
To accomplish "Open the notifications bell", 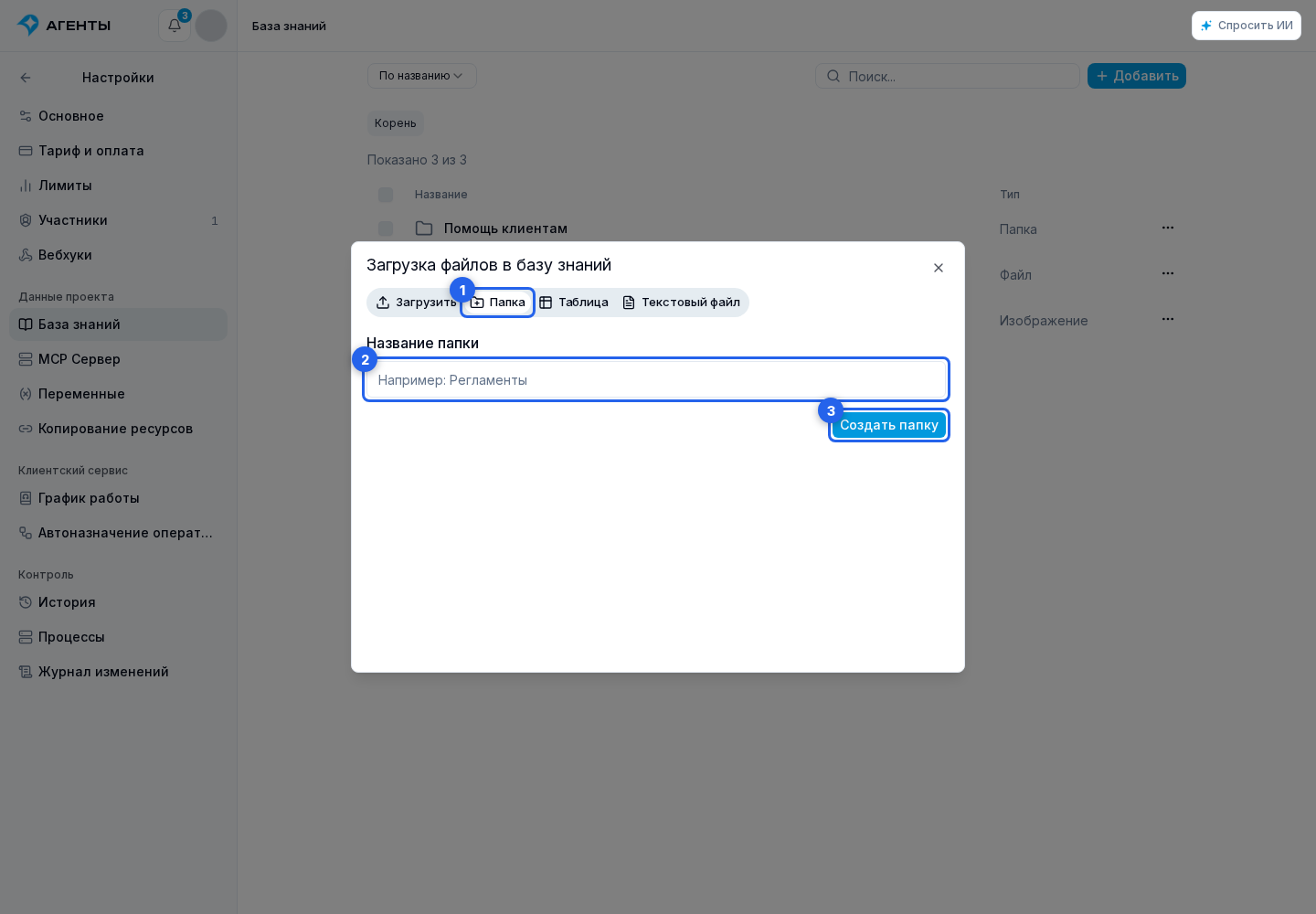I will click(x=175, y=26).
